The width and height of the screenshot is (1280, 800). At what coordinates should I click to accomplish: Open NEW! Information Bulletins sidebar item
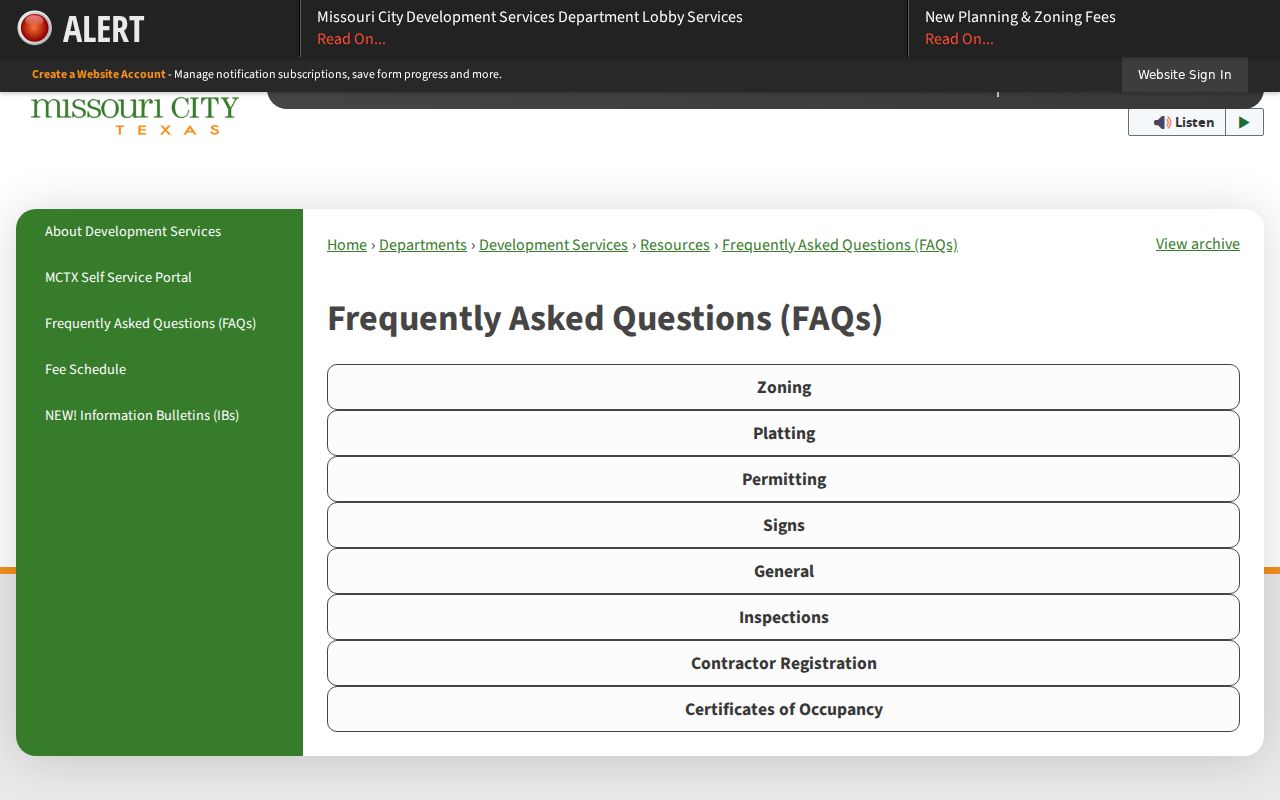(142, 415)
